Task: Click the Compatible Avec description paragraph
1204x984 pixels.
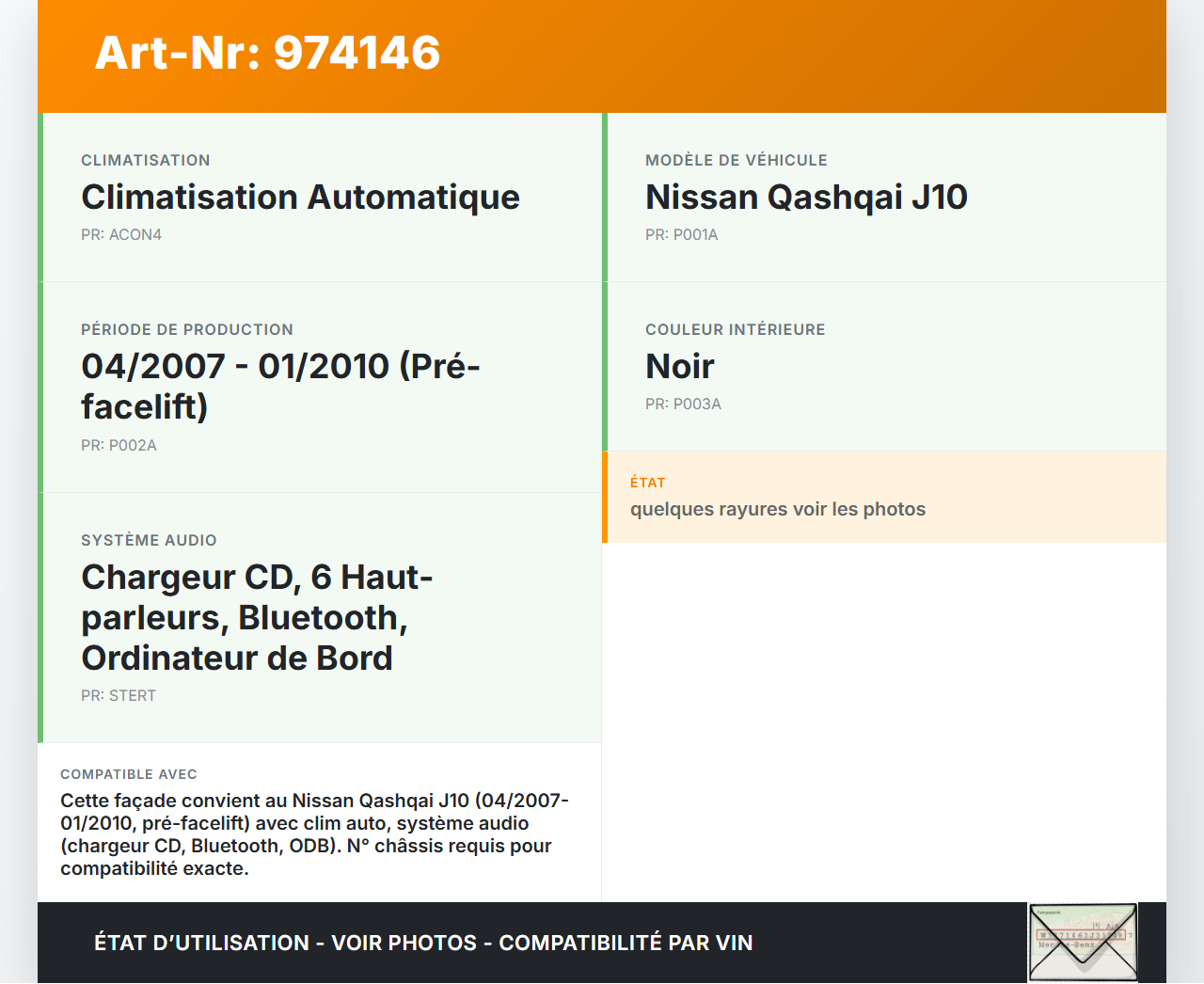Action: click(x=314, y=834)
